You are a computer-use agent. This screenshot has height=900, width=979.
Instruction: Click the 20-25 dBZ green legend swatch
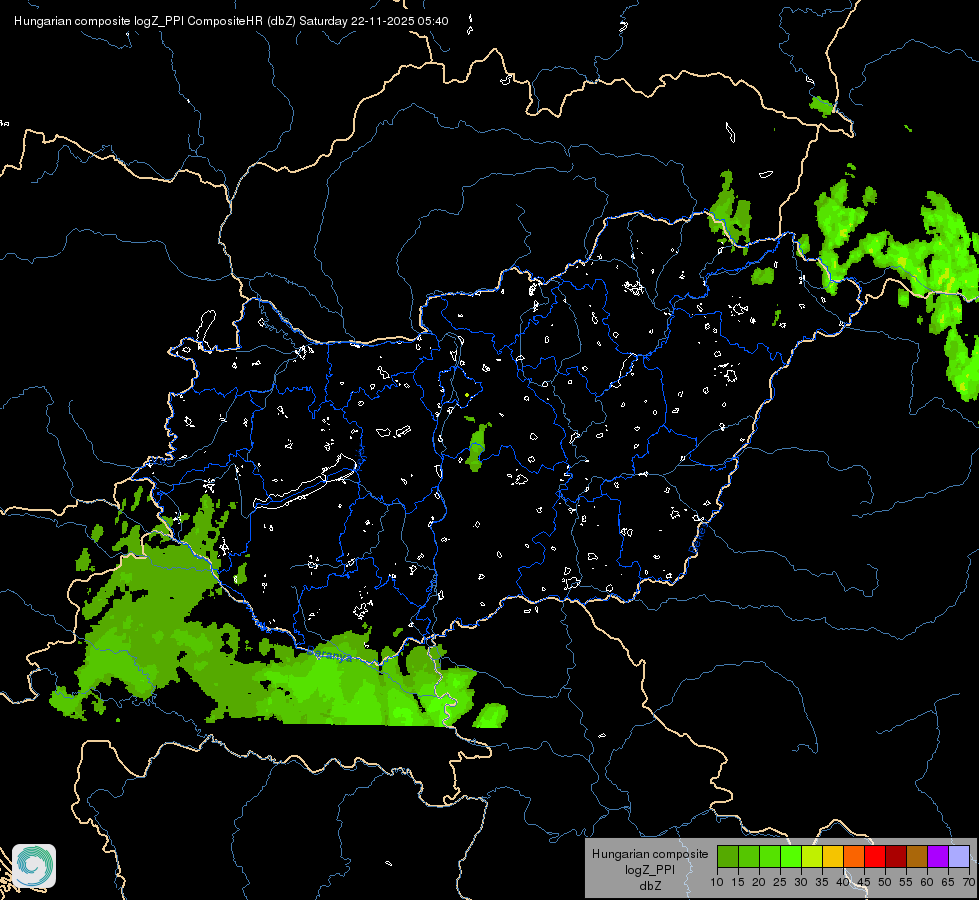[x=770, y=856]
